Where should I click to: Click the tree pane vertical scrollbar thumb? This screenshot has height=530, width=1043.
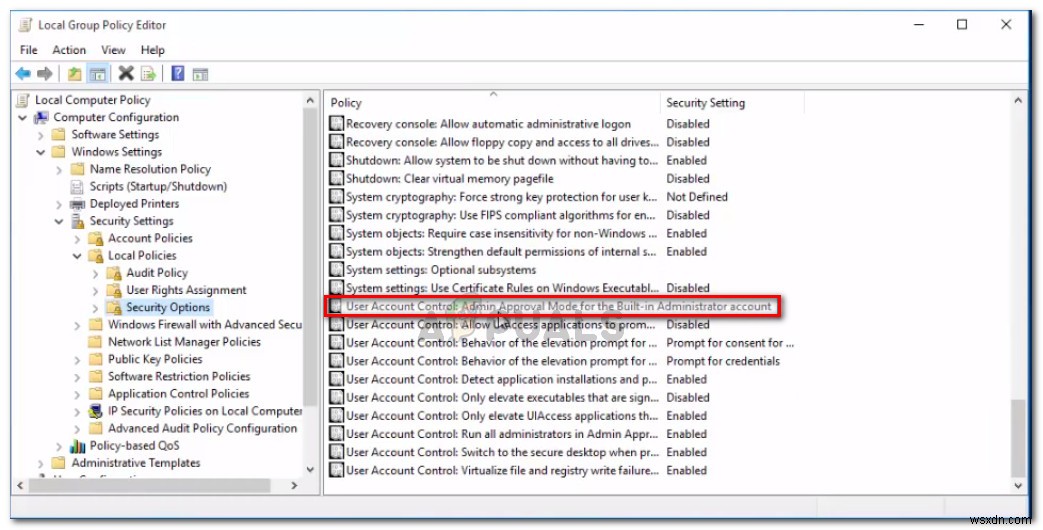point(310,256)
